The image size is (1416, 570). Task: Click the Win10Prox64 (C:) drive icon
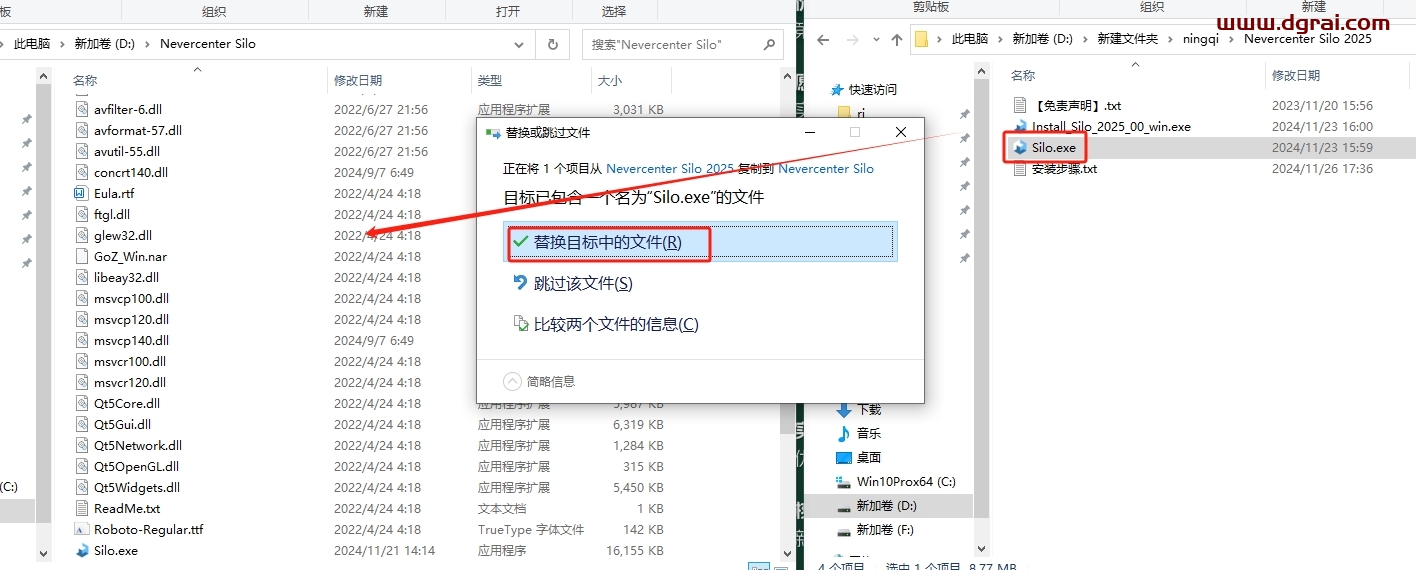(x=843, y=481)
